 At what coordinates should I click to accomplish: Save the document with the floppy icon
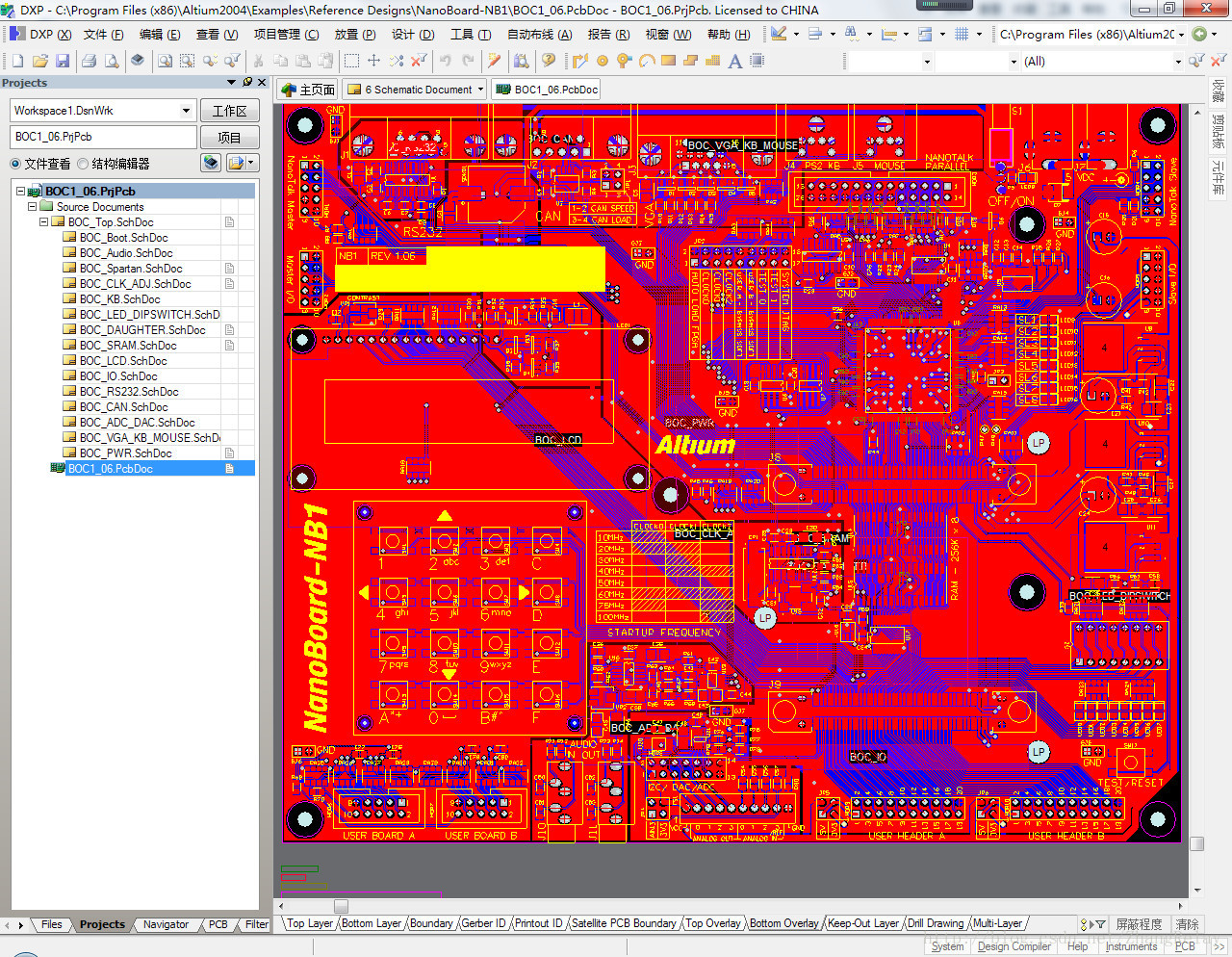point(63,61)
